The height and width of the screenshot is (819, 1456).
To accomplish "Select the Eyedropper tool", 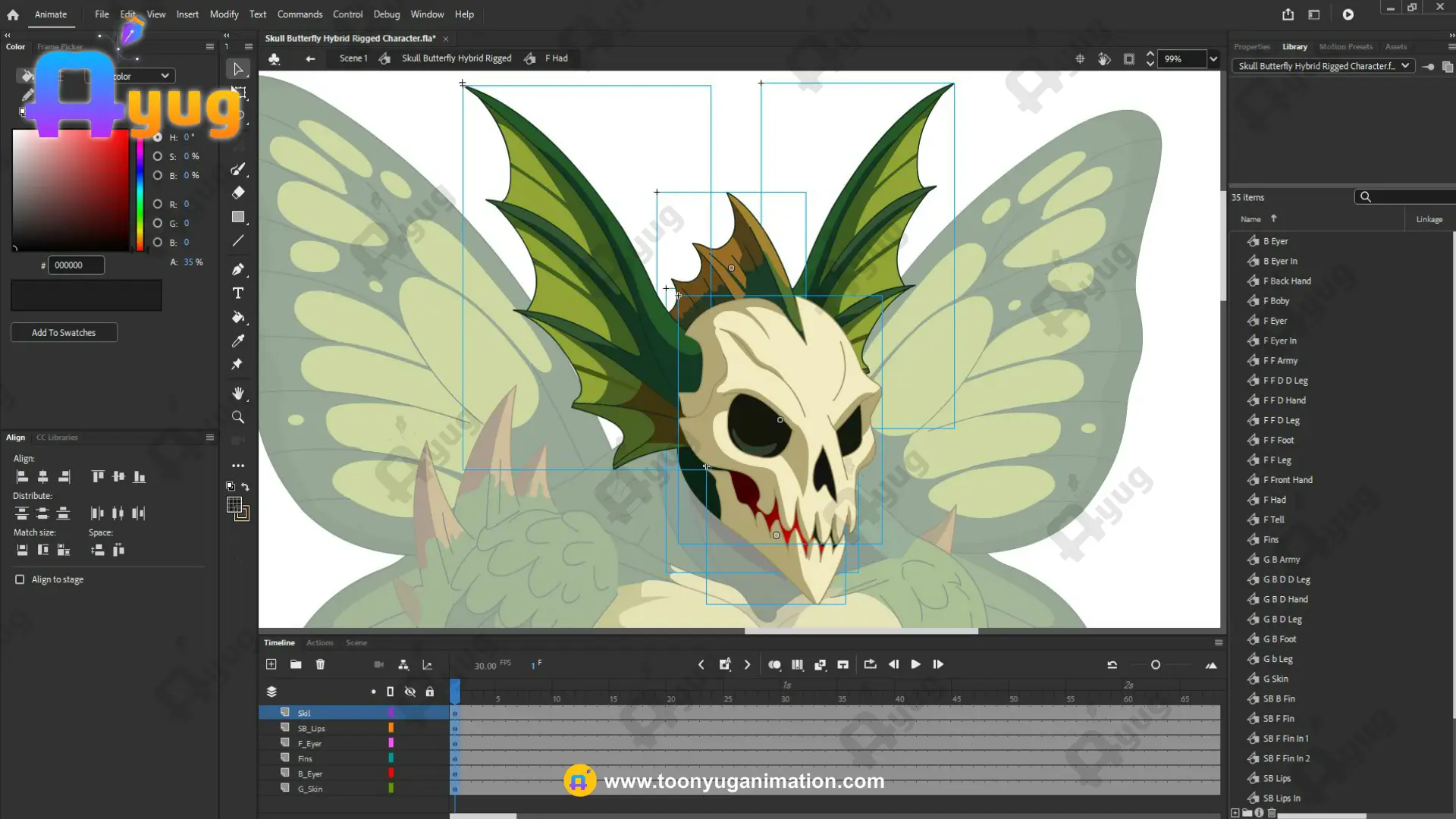I will point(238,340).
